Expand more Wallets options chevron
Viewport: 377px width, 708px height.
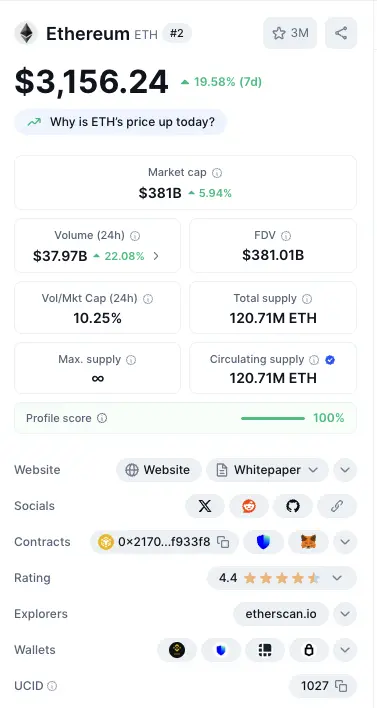(x=345, y=650)
